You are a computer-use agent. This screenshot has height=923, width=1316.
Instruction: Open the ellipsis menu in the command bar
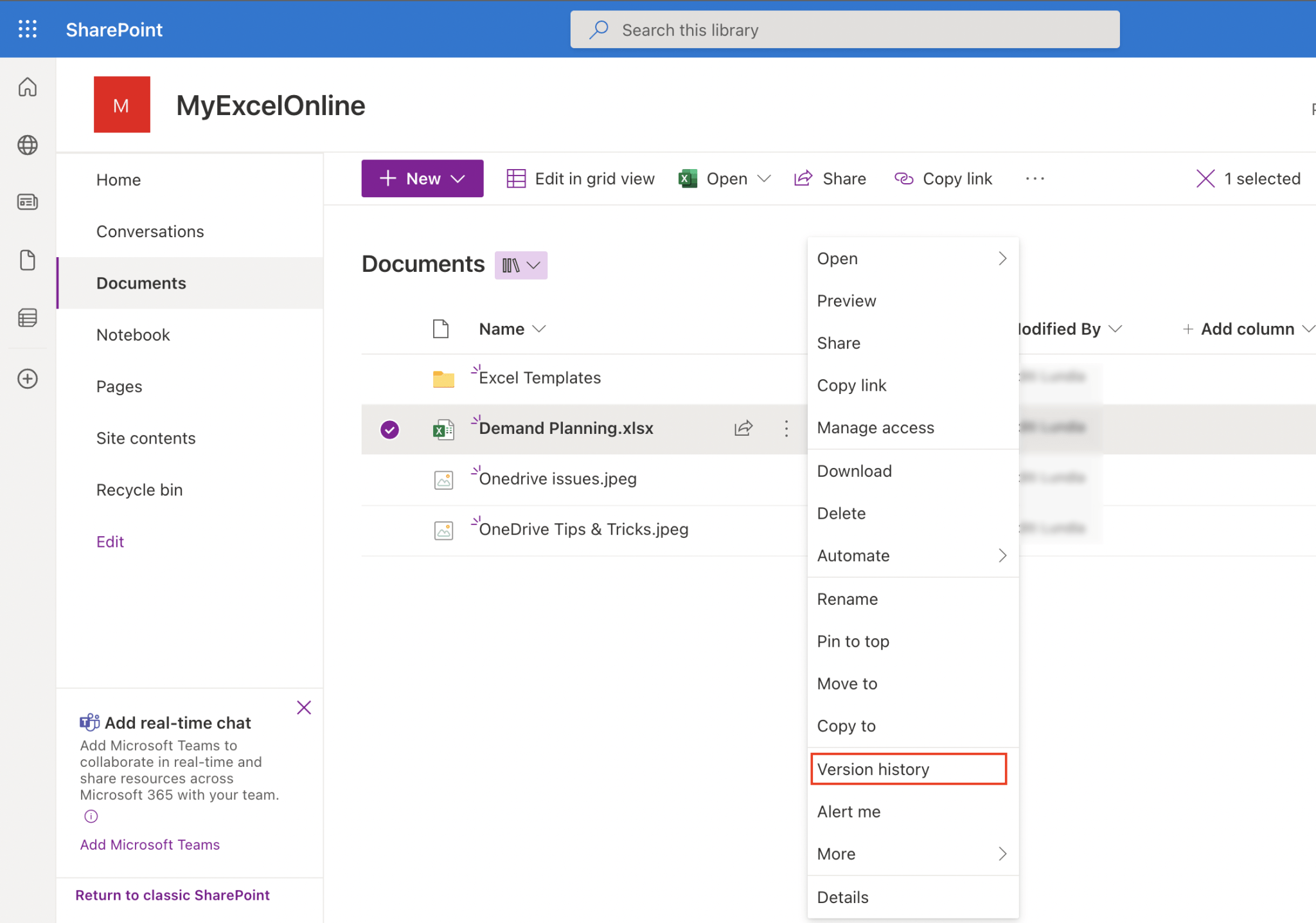point(1034,179)
